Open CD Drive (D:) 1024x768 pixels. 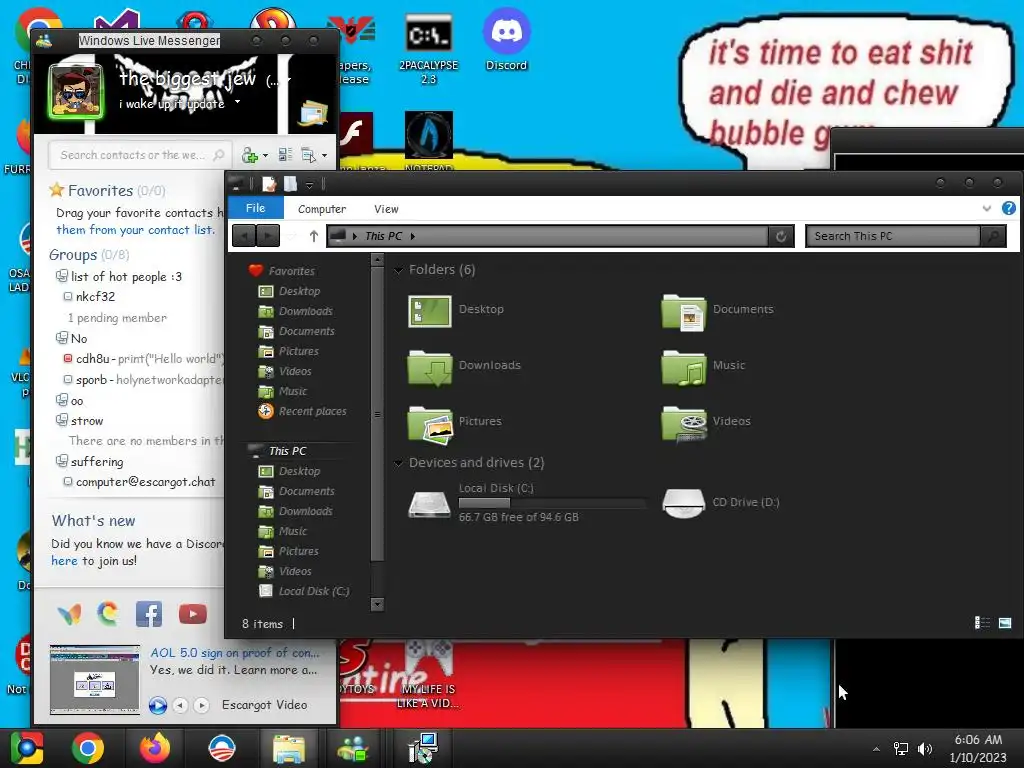[720, 502]
